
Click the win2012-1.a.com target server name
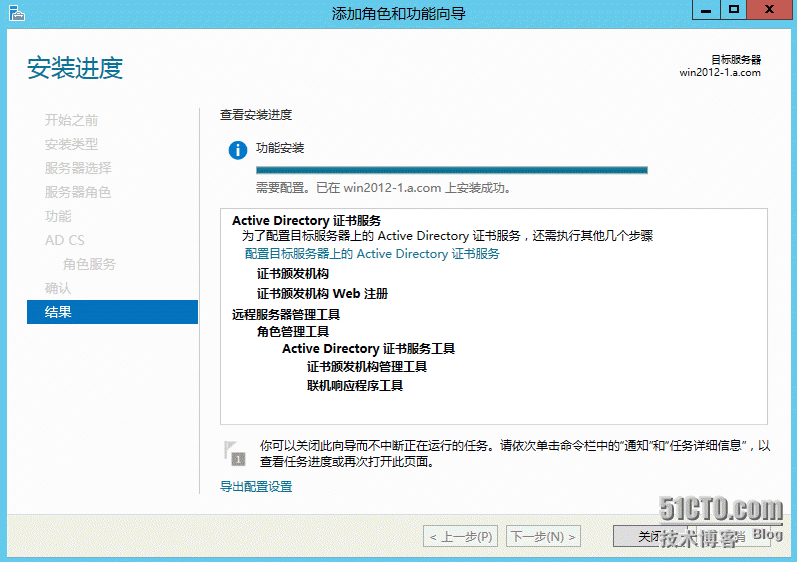point(720,72)
